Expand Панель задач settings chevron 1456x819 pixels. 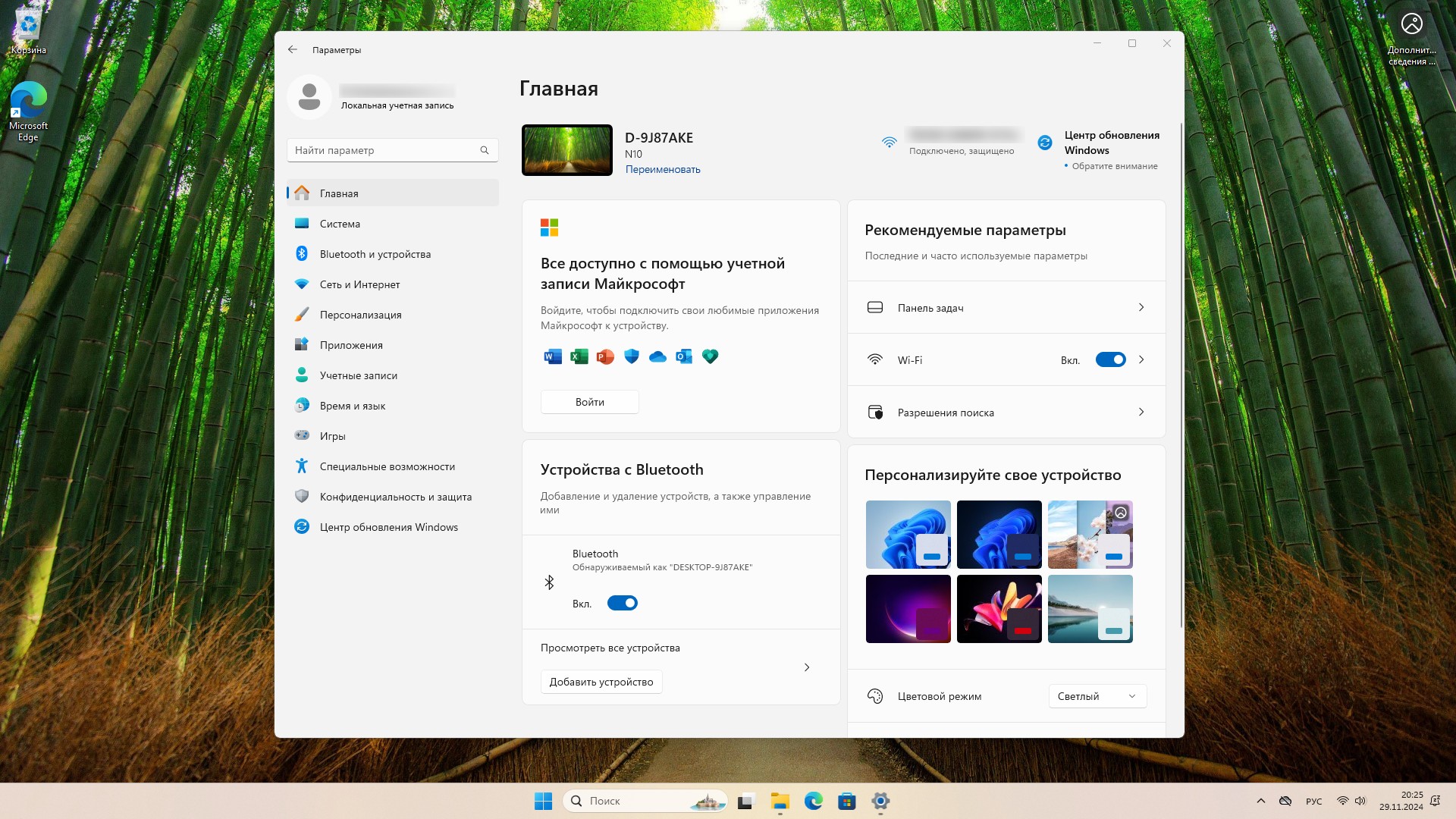tap(1141, 308)
